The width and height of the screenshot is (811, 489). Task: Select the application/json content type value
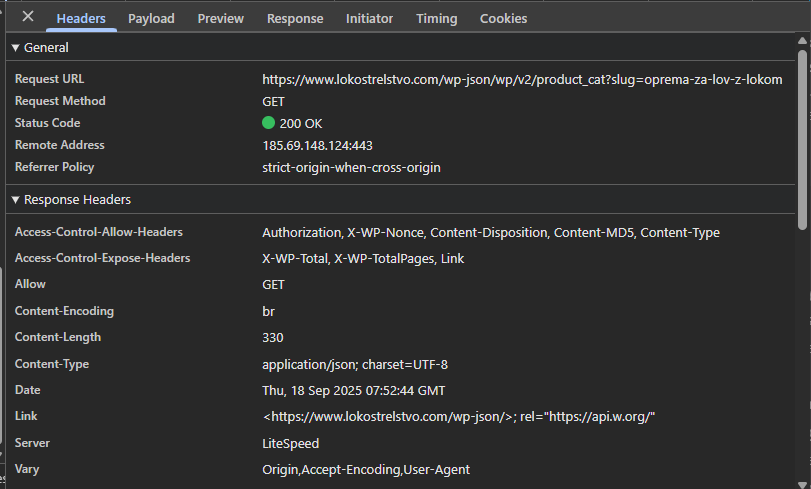(x=355, y=365)
